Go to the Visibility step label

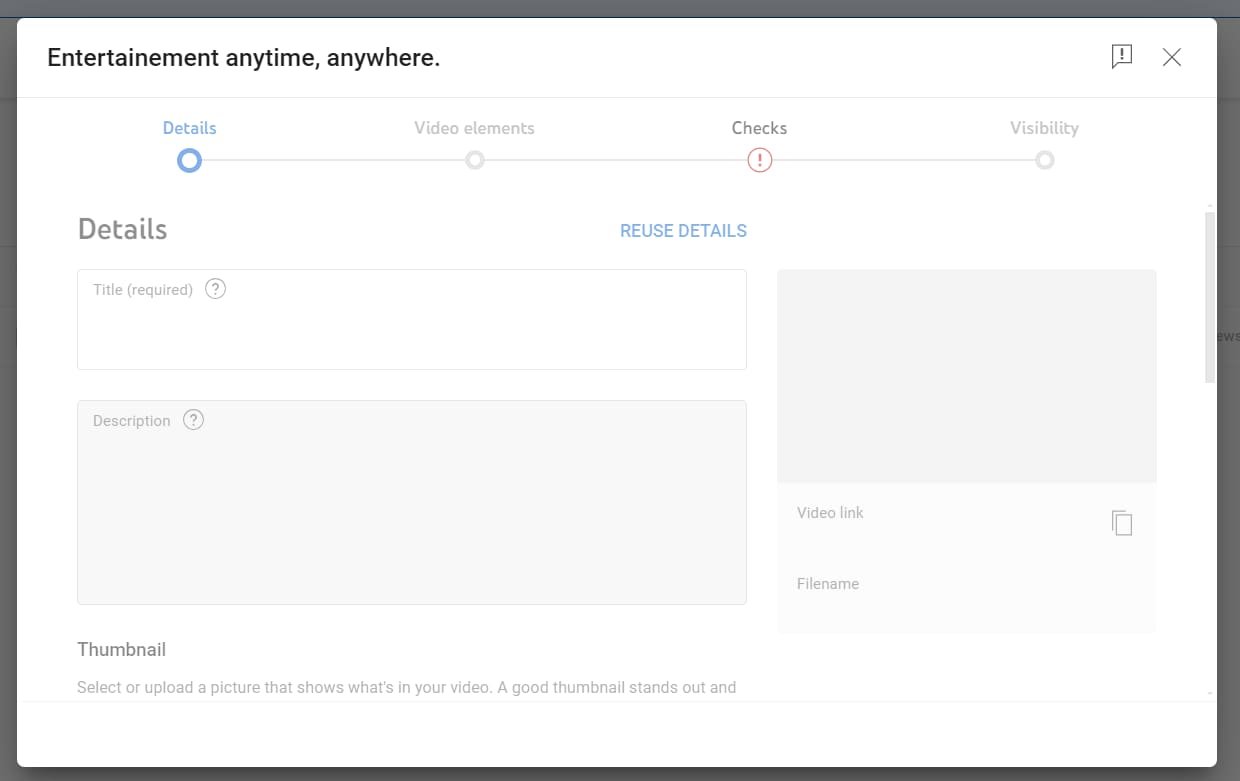tap(1044, 128)
